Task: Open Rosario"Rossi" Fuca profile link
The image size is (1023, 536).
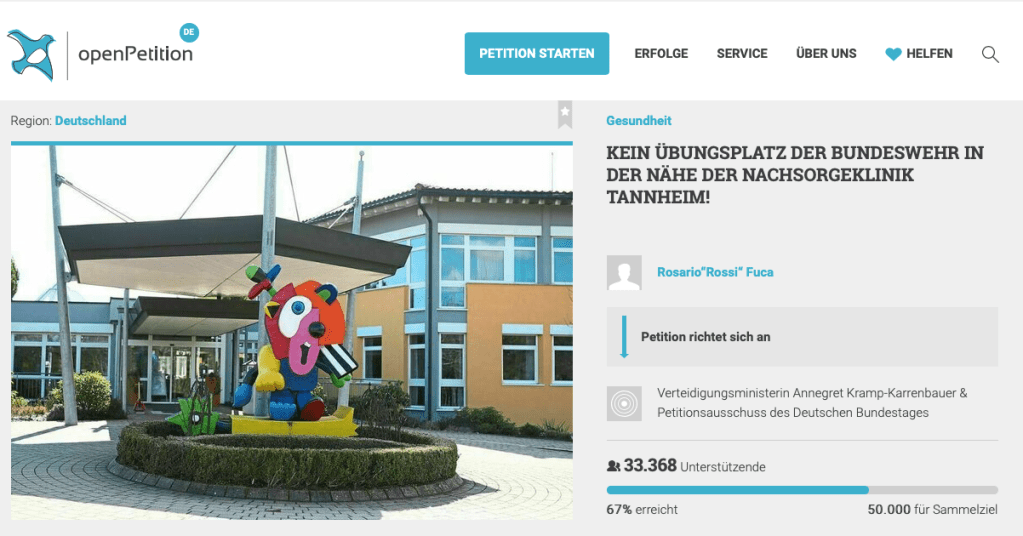Action: point(715,273)
